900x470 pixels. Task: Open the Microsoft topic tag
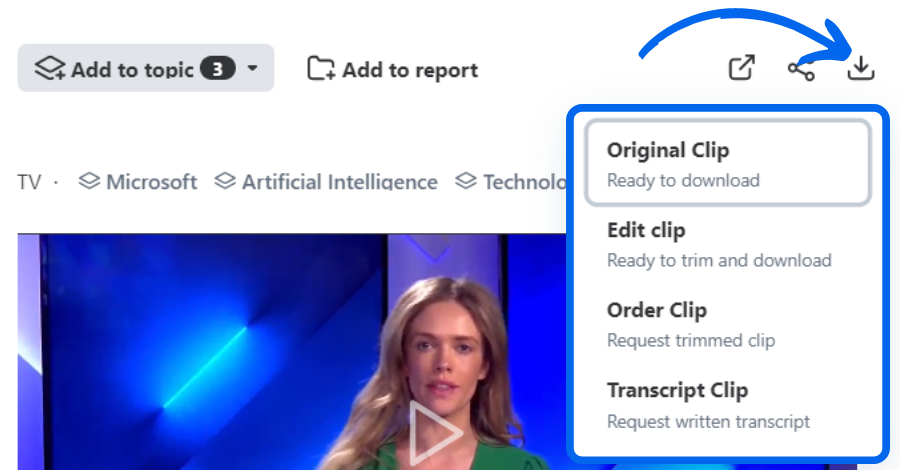click(138, 182)
